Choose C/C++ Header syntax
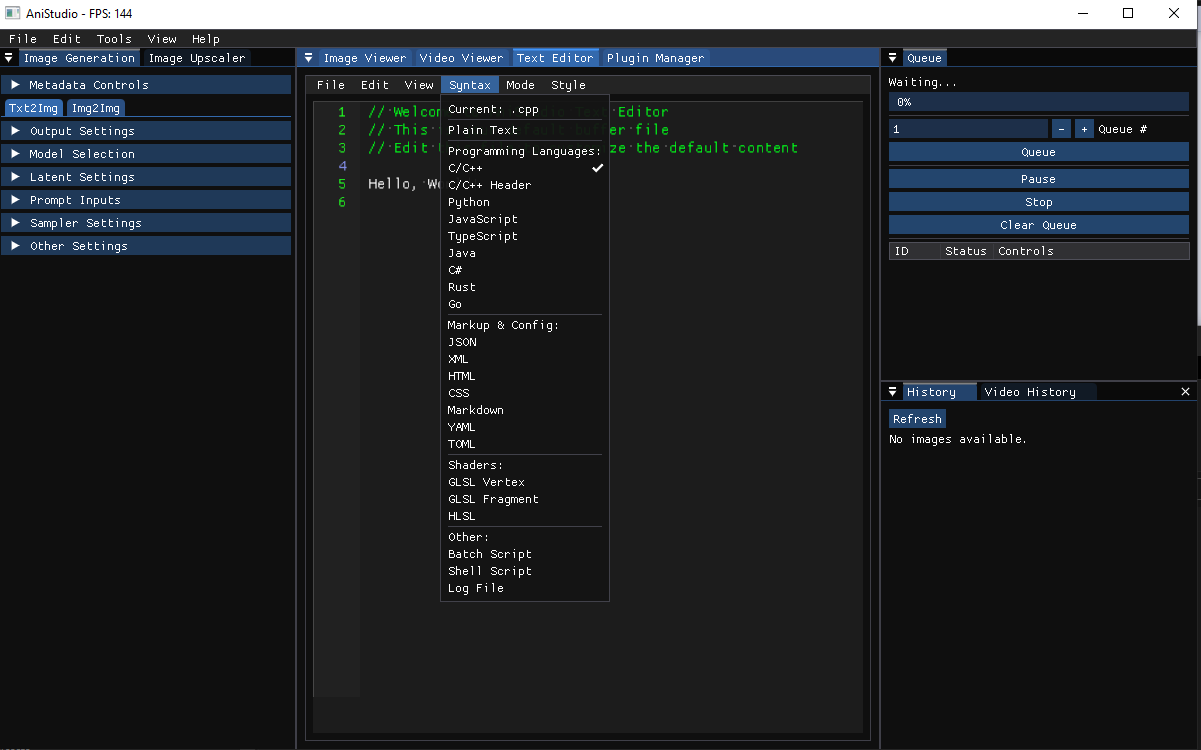Screen dimensions: 1201x750 [525, 185]
